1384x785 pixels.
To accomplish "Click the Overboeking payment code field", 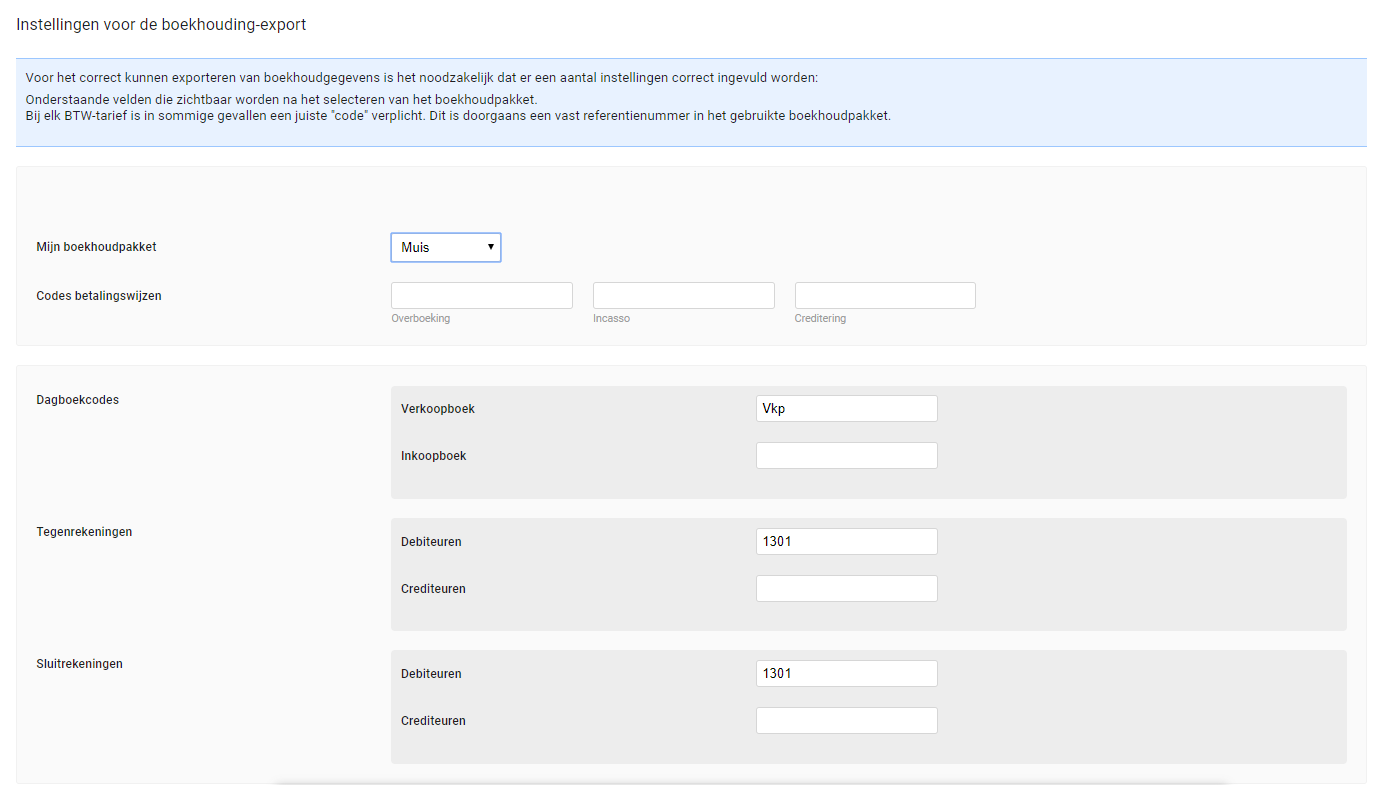I will click(x=482, y=295).
